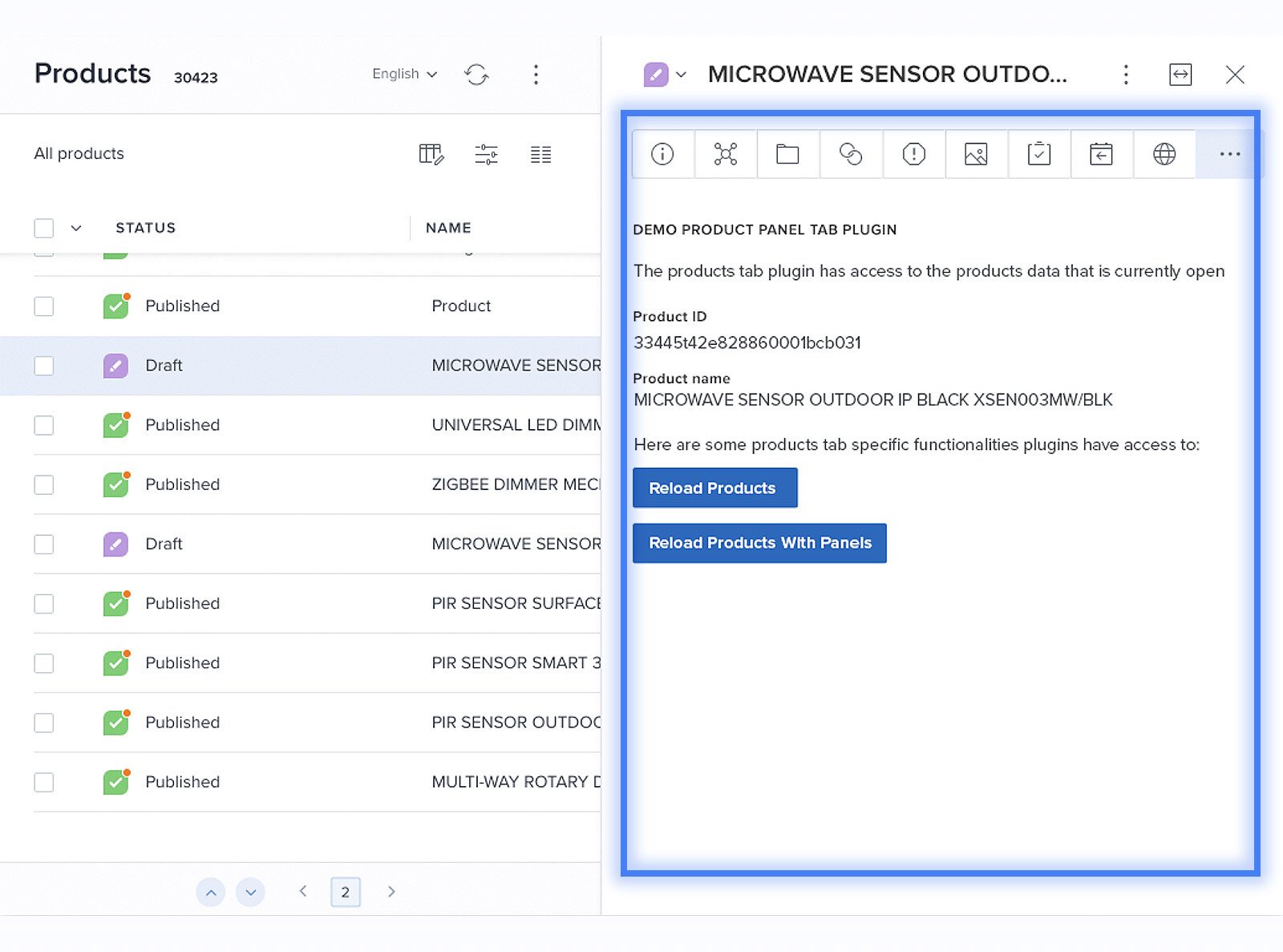Go to next page arrow
Viewport: 1283px width, 952px height.
click(x=391, y=891)
